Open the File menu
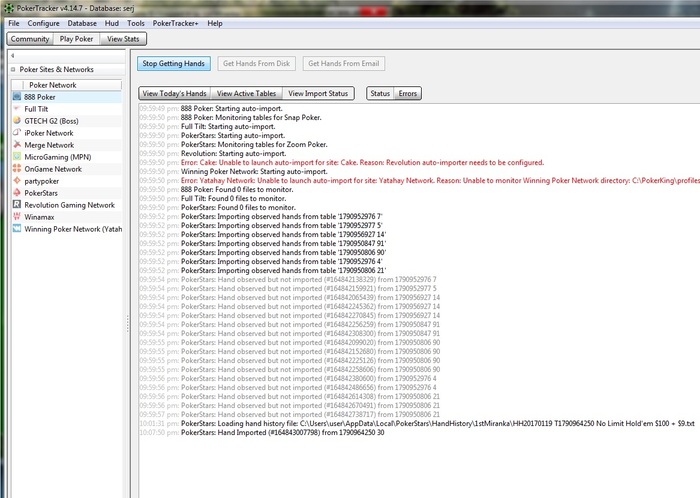Image resolution: width=700 pixels, height=498 pixels. (14, 23)
